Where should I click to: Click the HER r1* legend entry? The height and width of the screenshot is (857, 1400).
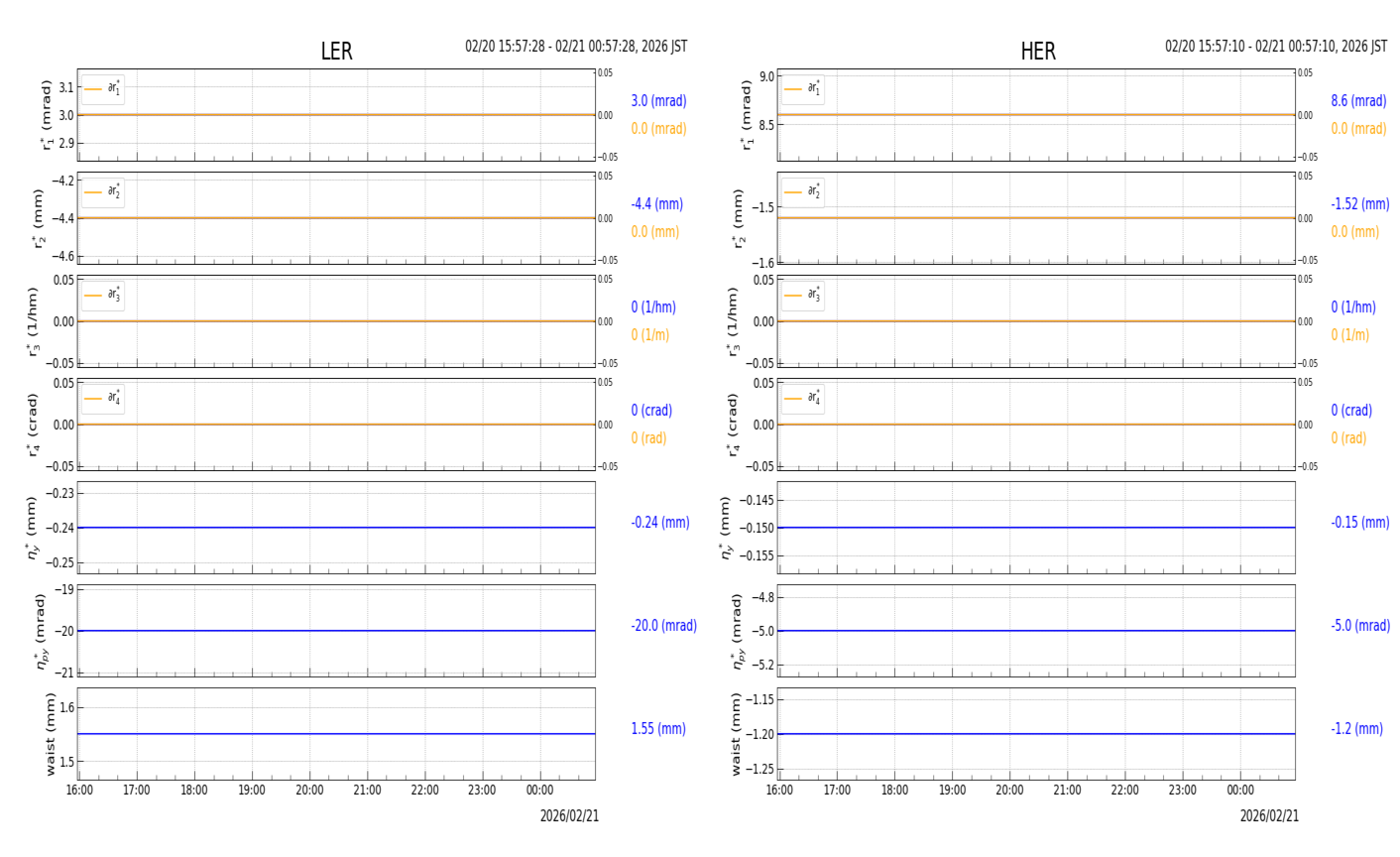click(x=802, y=89)
